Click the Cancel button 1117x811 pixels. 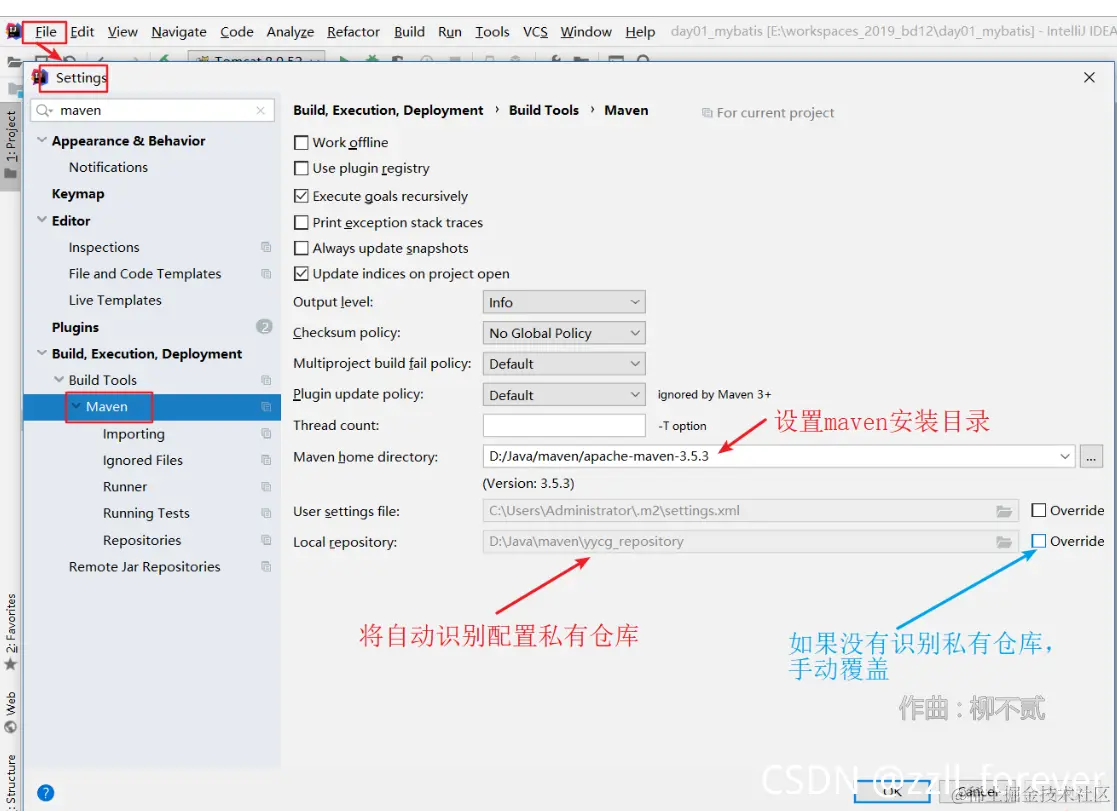pyautogui.click(x=977, y=792)
